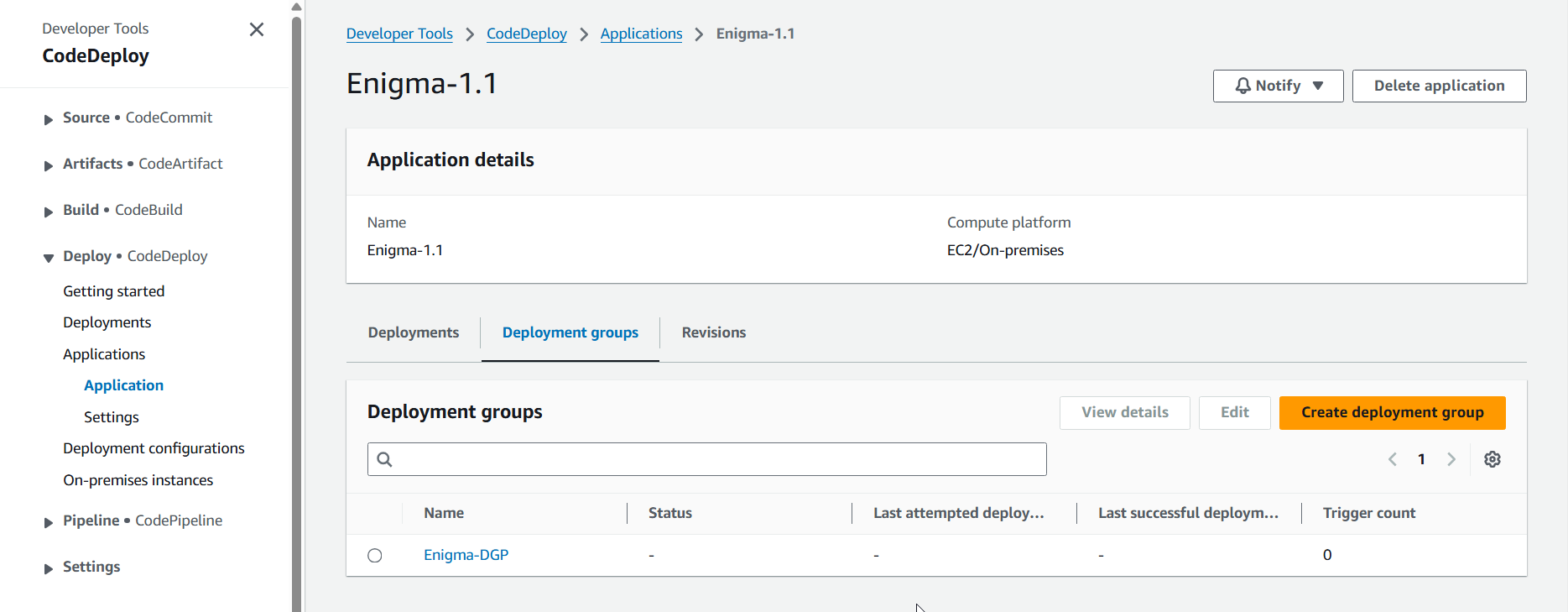
Task: Open Deployments in the sidebar
Action: pos(107,322)
